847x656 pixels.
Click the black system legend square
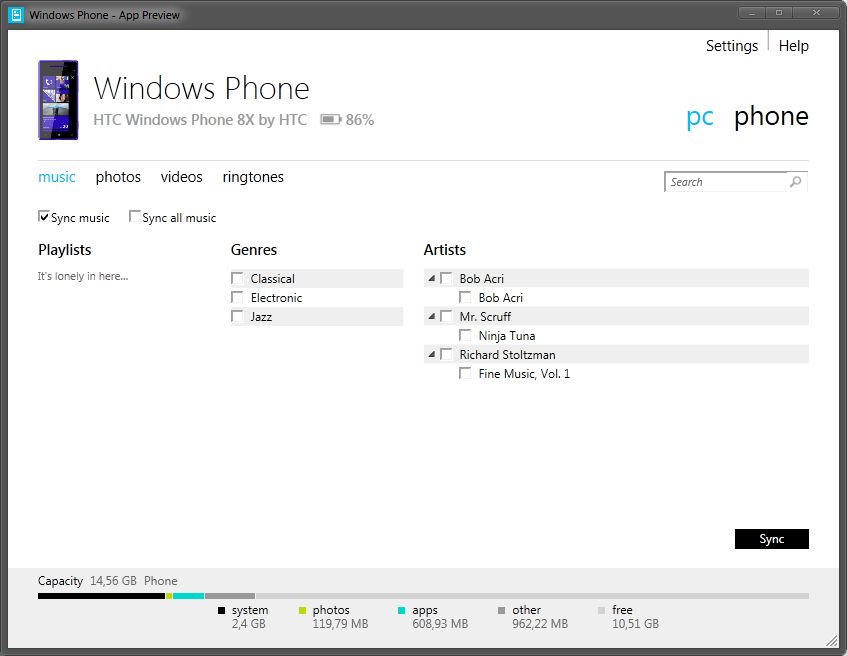(221, 611)
